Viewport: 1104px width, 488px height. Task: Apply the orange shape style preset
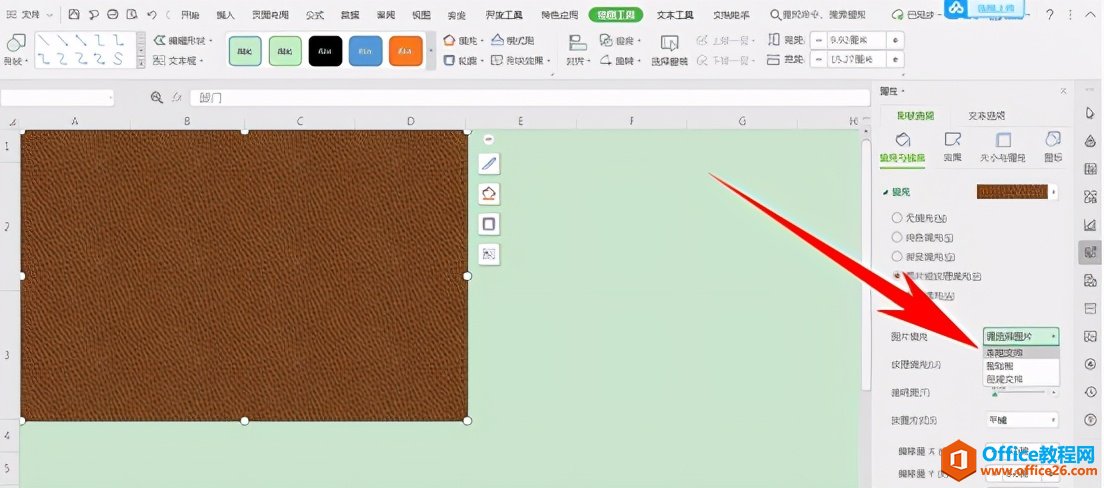click(x=406, y=51)
